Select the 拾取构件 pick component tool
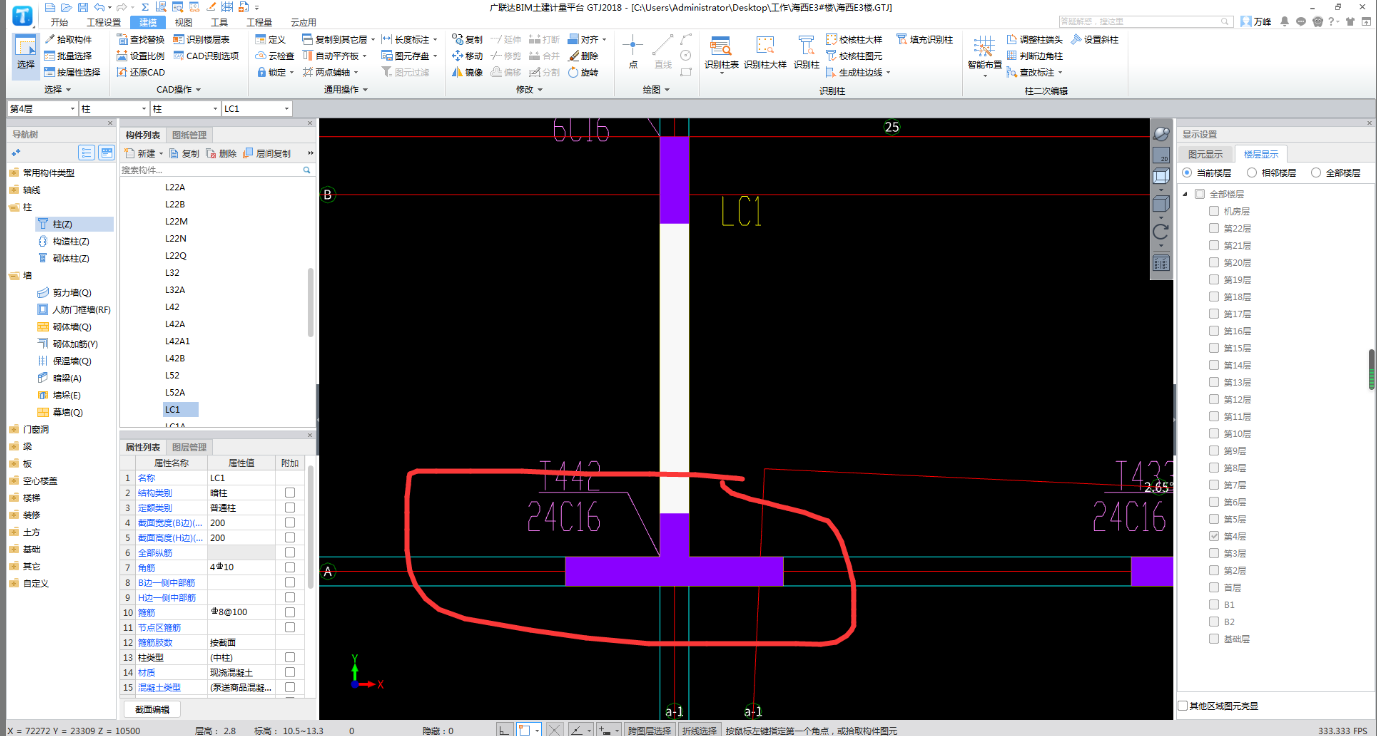 tap(68, 39)
